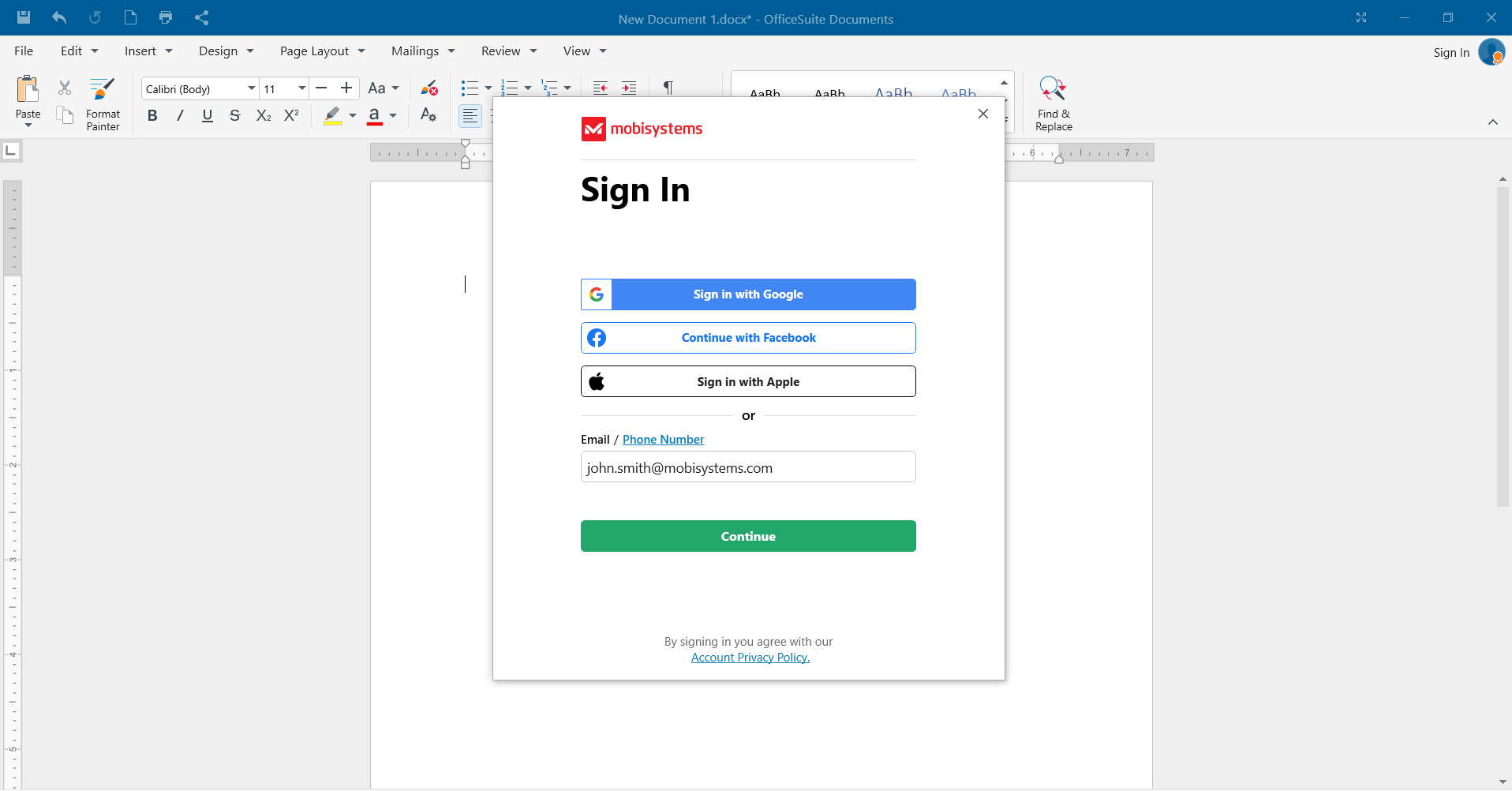Close the Sign In dialog
The width and height of the screenshot is (1512, 791).
point(983,114)
